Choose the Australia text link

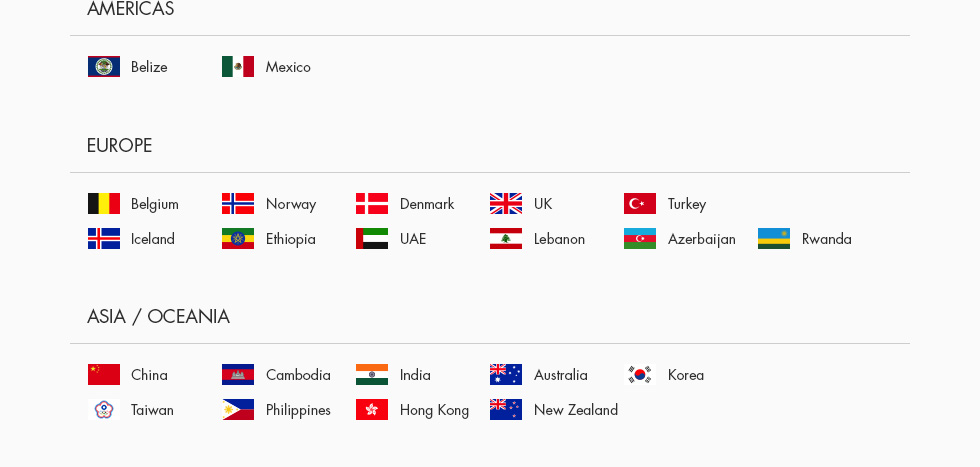click(560, 375)
